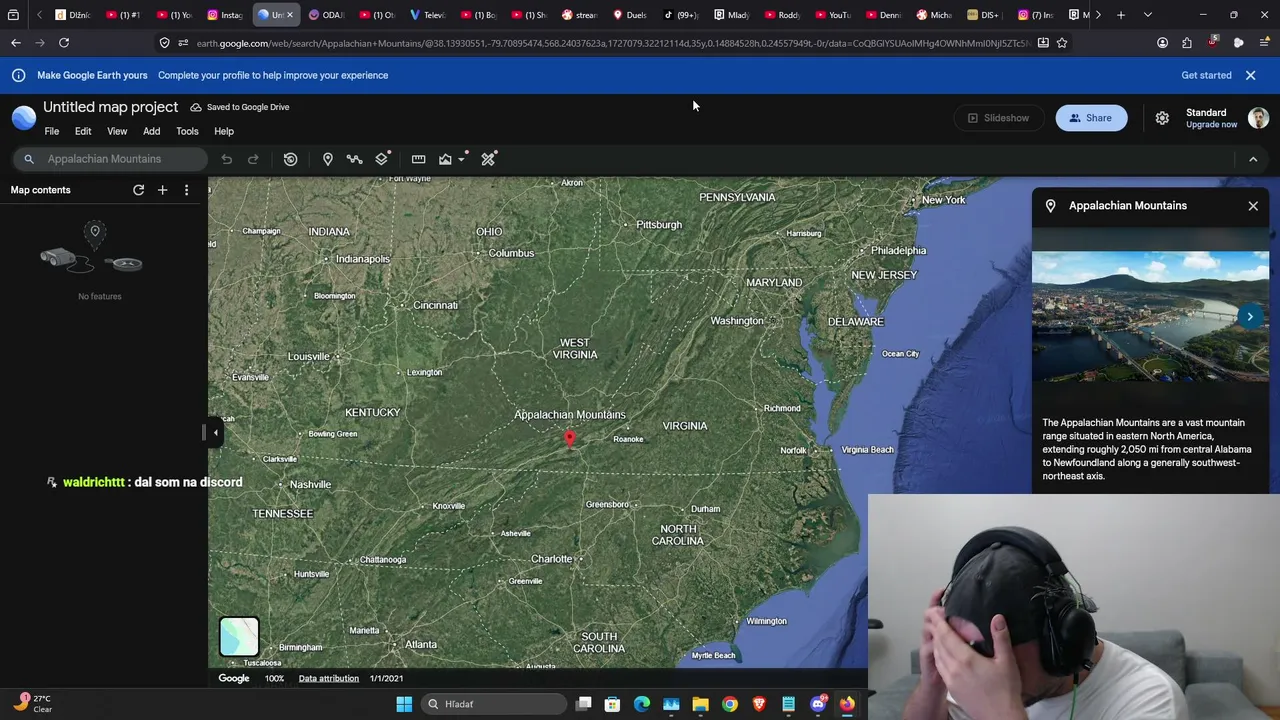
Task: Open Microsoft Edge from the taskbar
Action: pyautogui.click(x=642, y=704)
